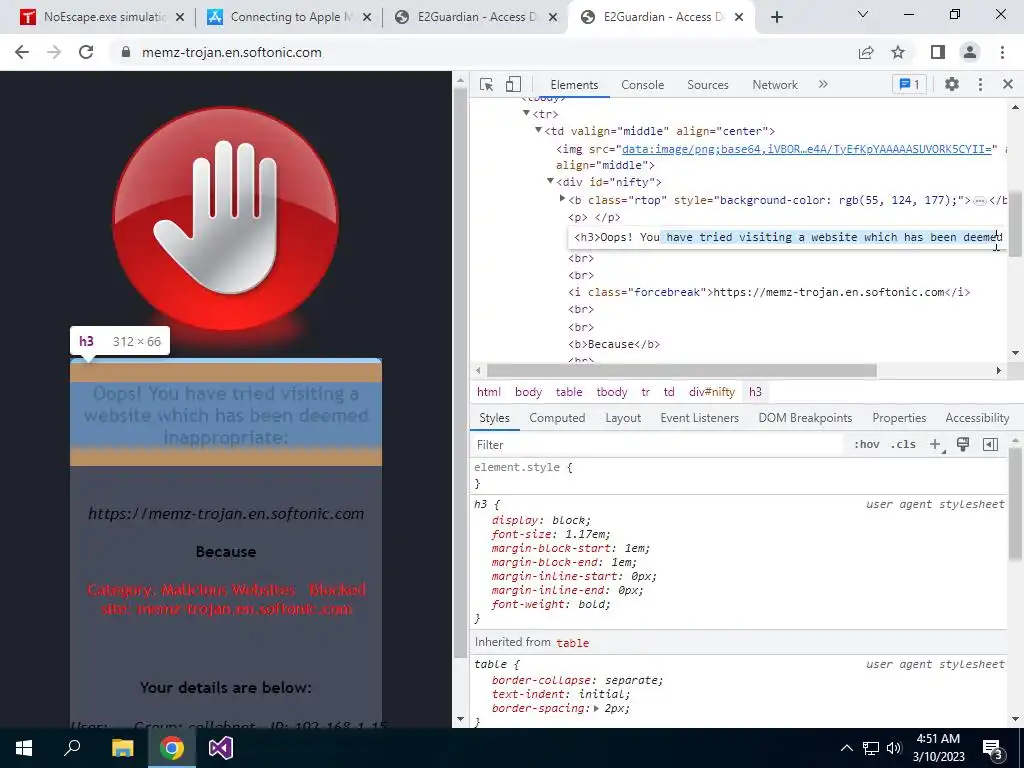
Task: Toggle the device toolbar icon
Action: (513, 84)
